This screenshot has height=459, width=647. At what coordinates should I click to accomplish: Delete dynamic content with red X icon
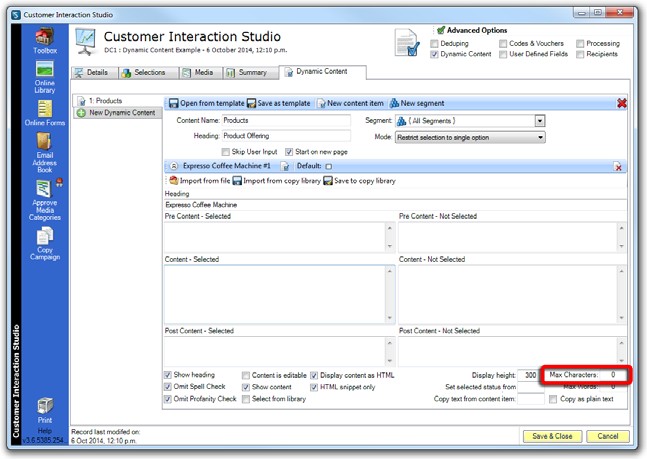tap(621, 103)
